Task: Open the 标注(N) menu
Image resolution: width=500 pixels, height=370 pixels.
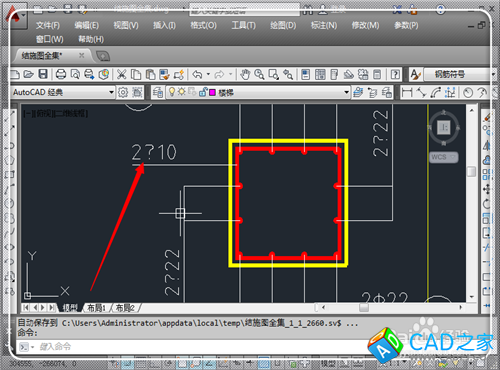Action: tap(324, 25)
